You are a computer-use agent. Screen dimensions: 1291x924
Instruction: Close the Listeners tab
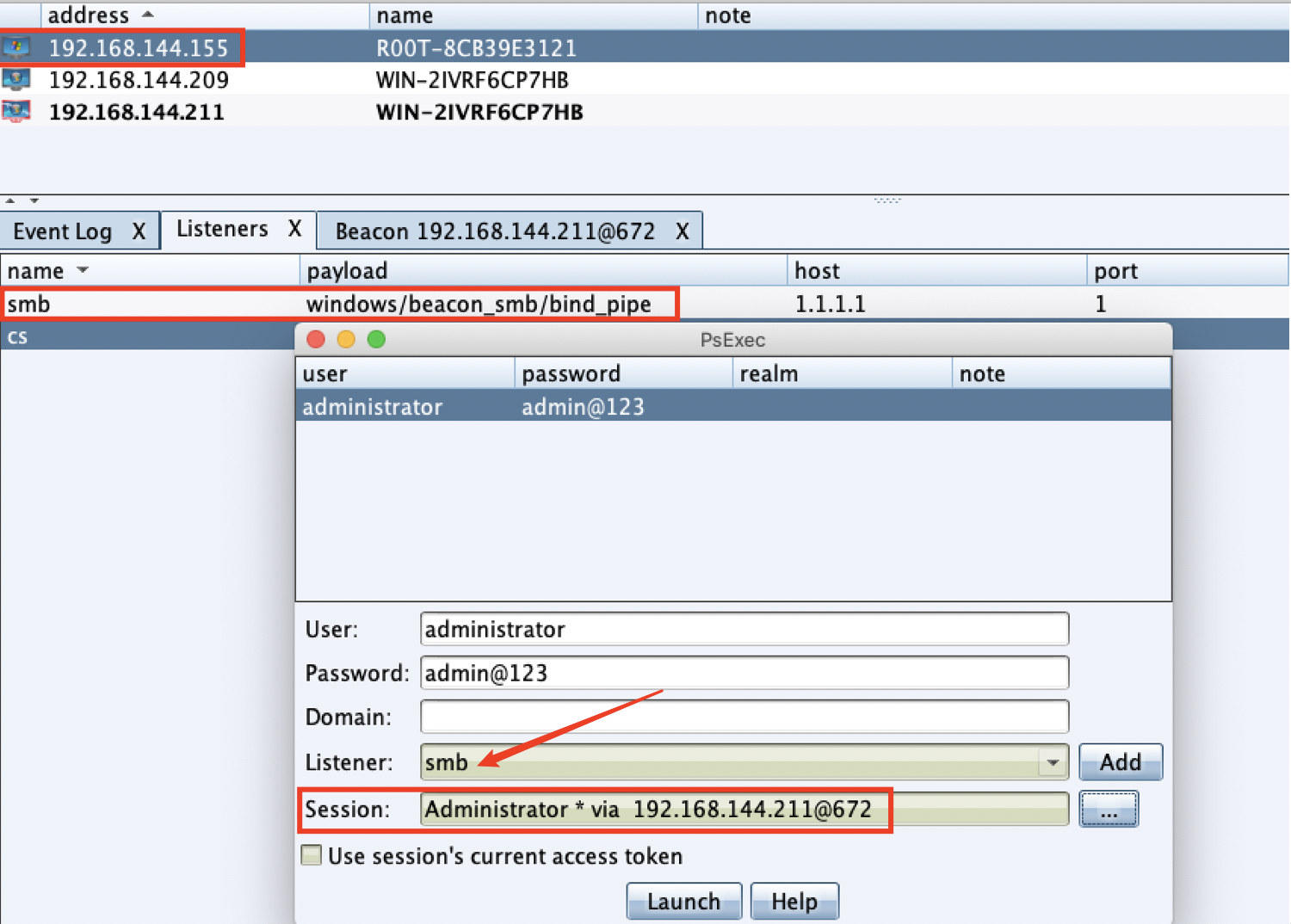tap(295, 229)
